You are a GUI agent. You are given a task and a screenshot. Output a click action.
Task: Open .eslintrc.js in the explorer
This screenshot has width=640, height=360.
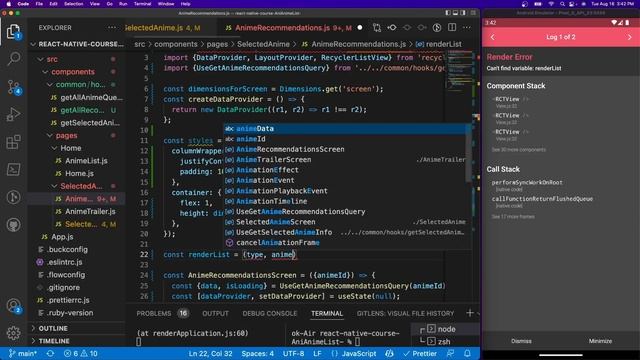pos(64,262)
